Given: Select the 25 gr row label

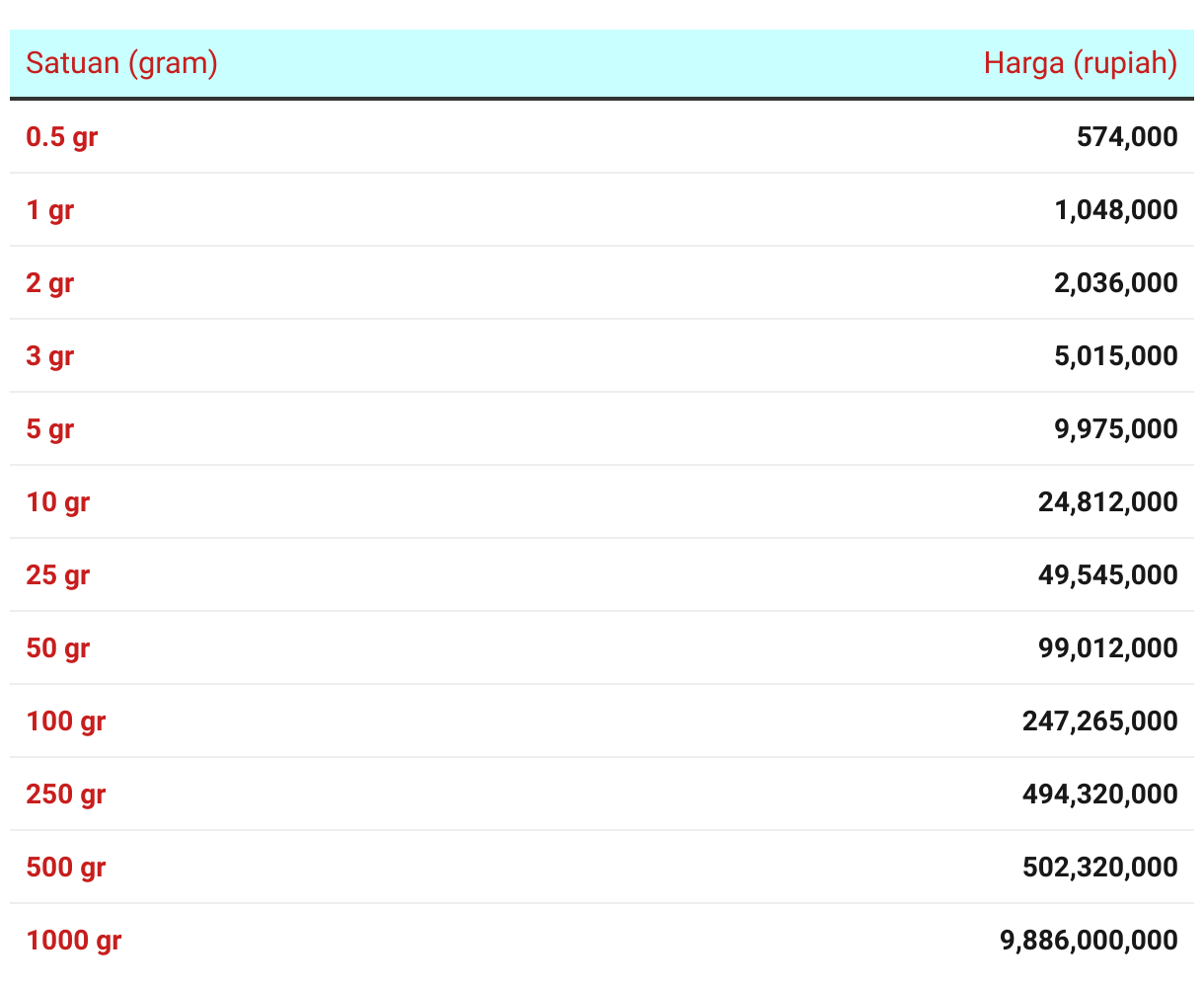Looking at the screenshot, I should tap(58, 575).
